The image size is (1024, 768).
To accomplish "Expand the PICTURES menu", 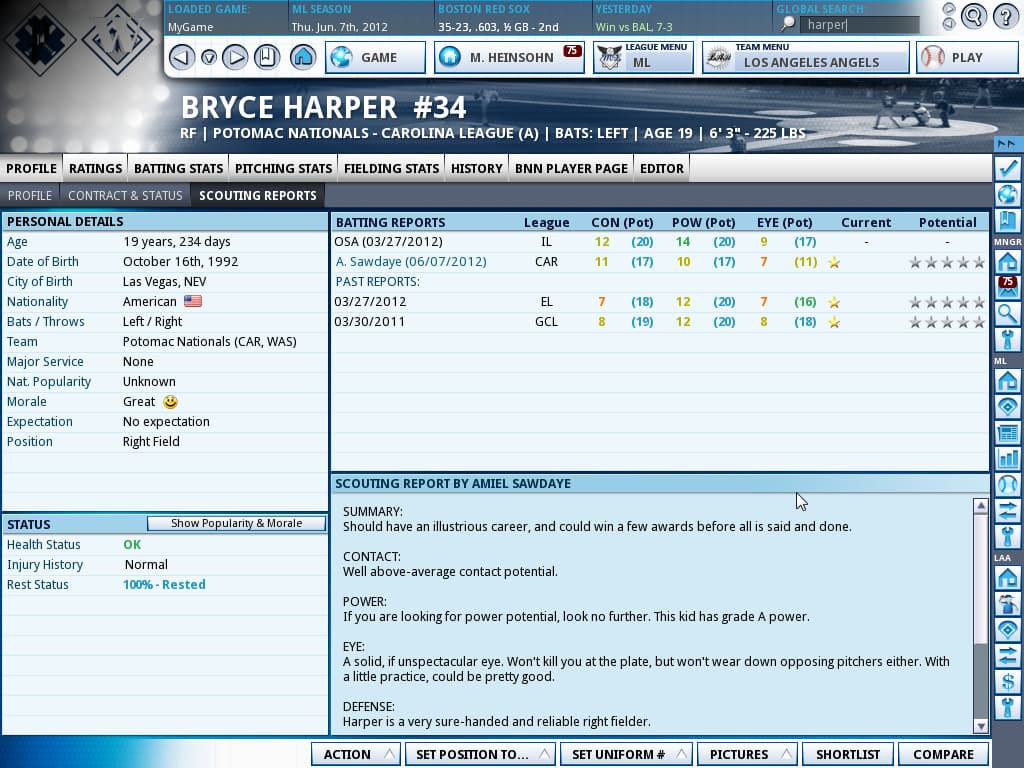I will [x=747, y=754].
